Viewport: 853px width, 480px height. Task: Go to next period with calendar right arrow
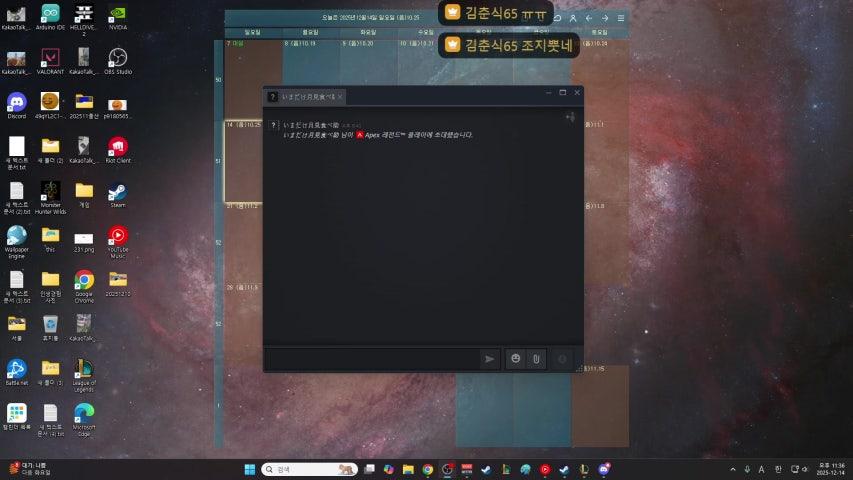[604, 18]
